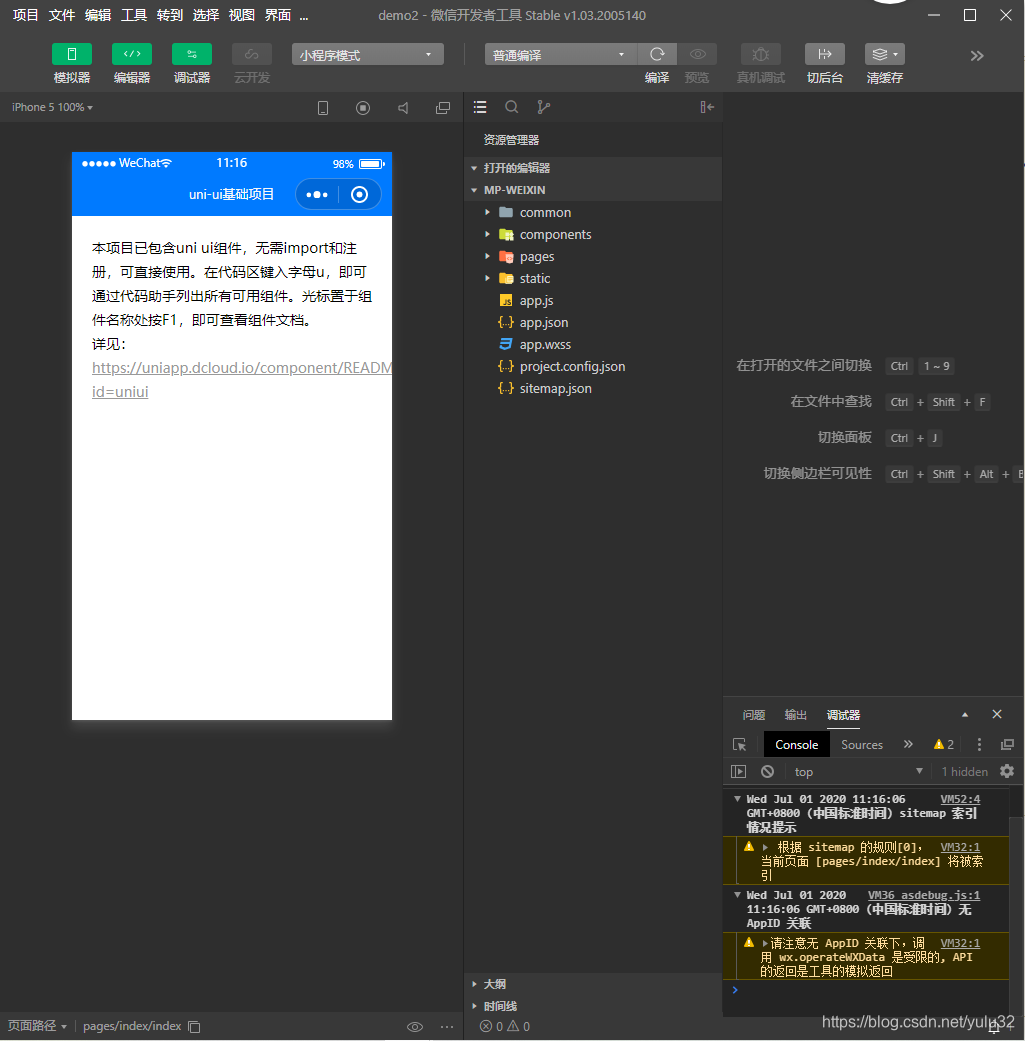Image resolution: width=1025 pixels, height=1041 pixels.
Task: Open console settings gear
Action: (x=1007, y=772)
